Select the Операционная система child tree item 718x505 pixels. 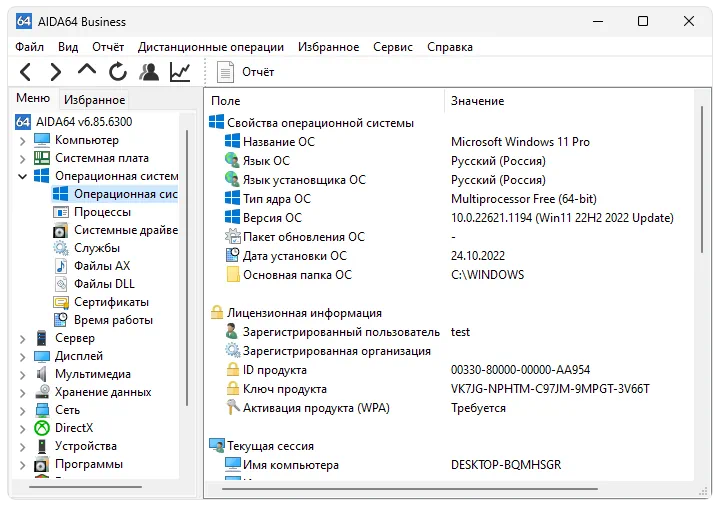point(115,194)
